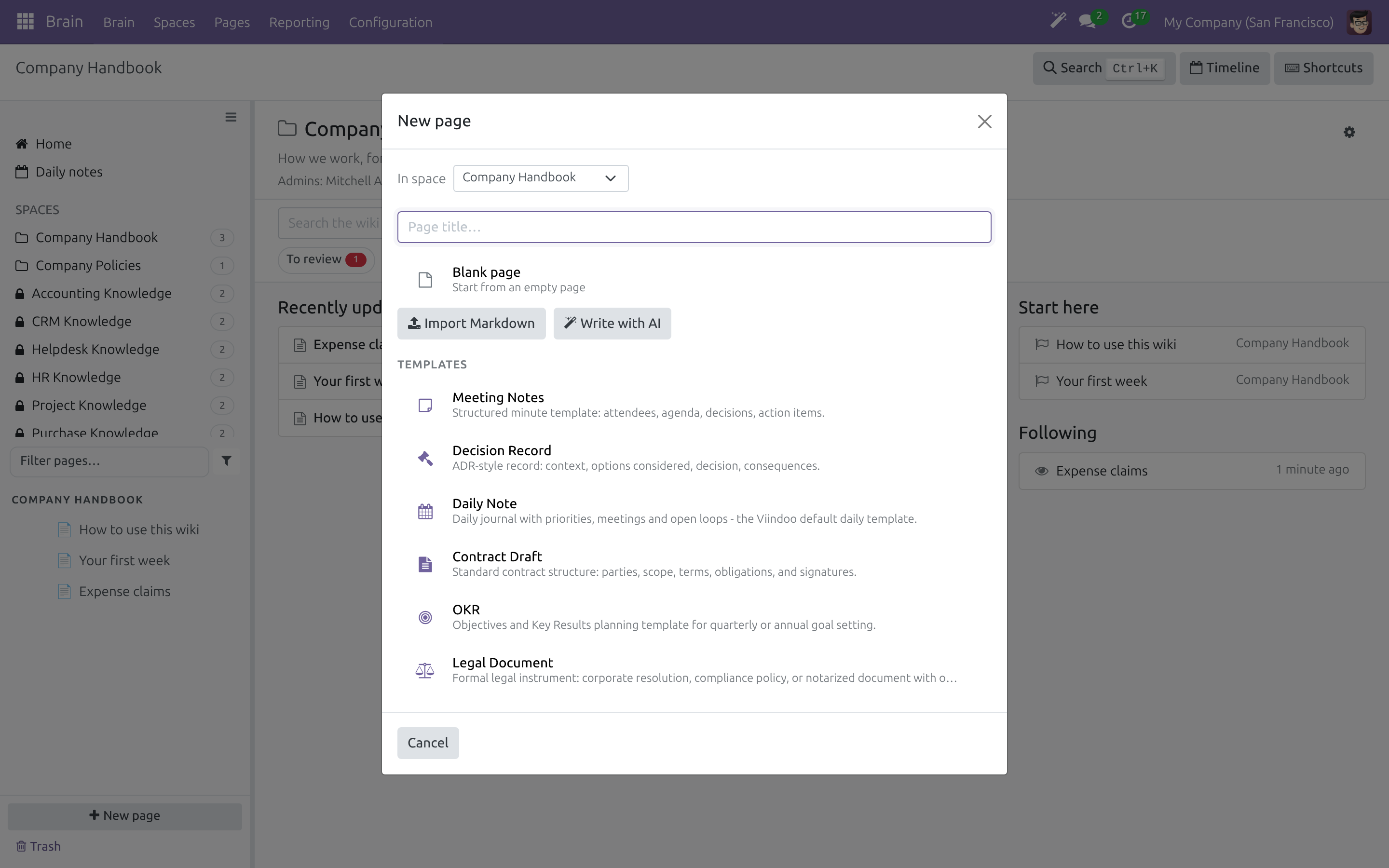Click the Contract Draft document icon

tap(425, 564)
